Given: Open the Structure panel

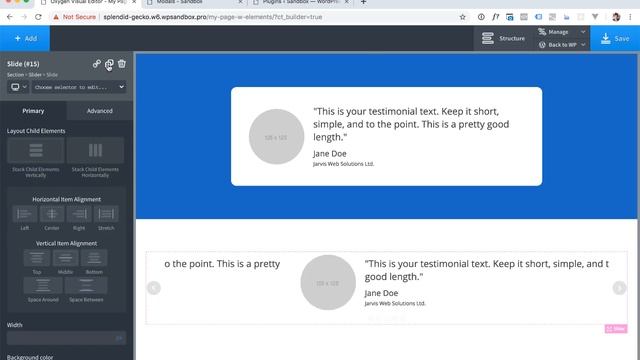Looking at the screenshot, I should [503, 38].
